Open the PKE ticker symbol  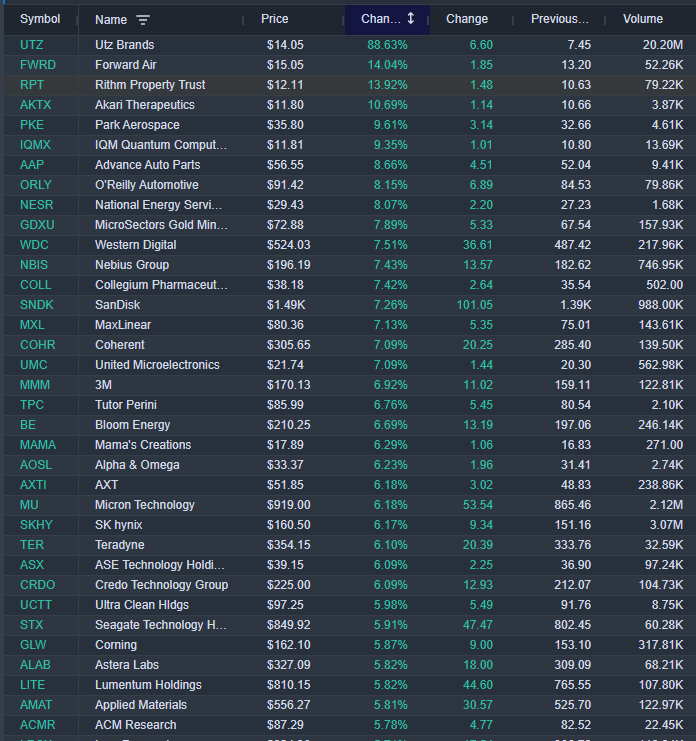pos(32,125)
